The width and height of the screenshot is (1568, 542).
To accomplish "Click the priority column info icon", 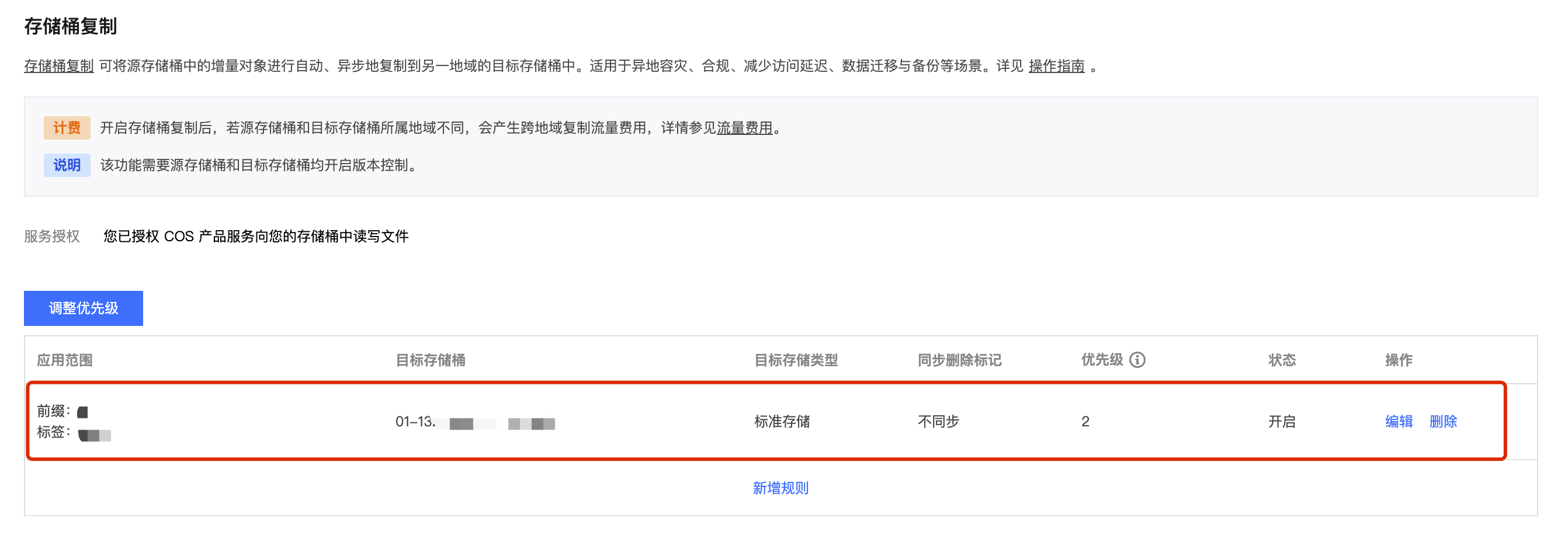I will click(1136, 360).
